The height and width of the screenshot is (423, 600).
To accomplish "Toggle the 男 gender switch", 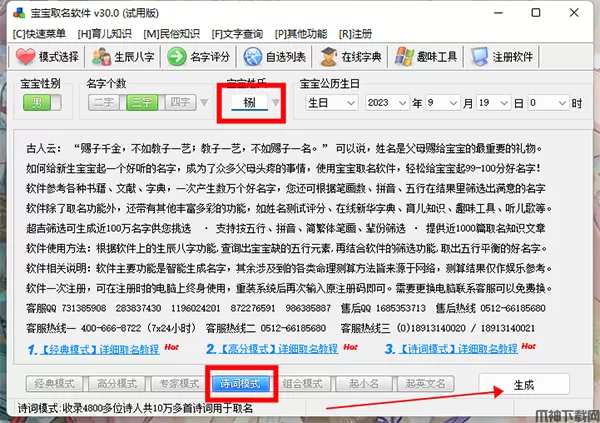I will [x=42, y=103].
